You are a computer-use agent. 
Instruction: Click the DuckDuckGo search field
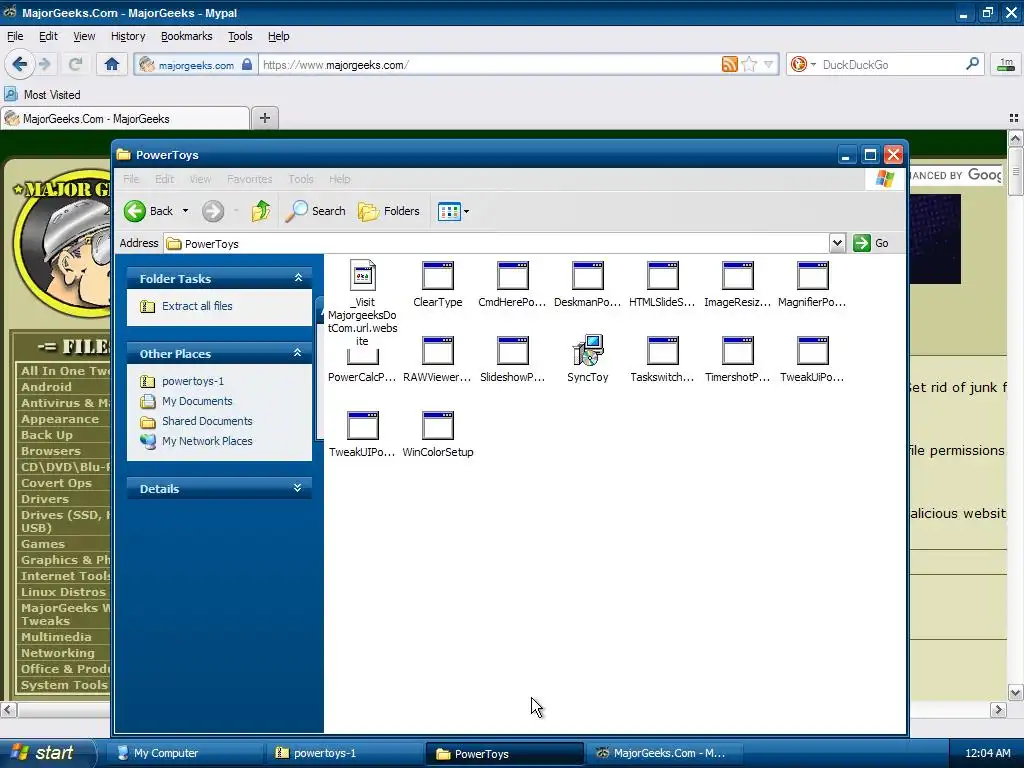coord(891,65)
